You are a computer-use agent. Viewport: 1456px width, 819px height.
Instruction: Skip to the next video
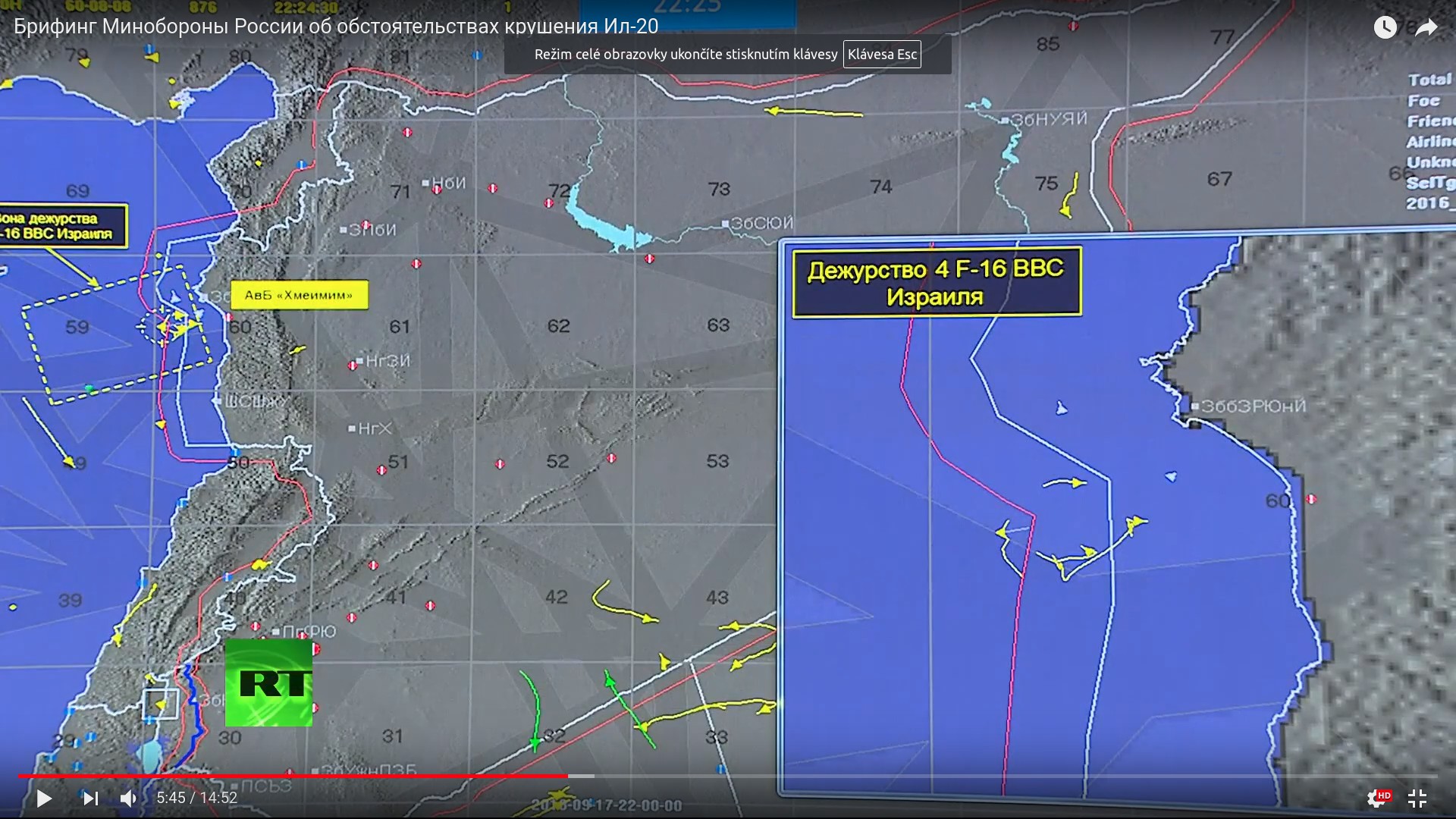click(x=90, y=798)
